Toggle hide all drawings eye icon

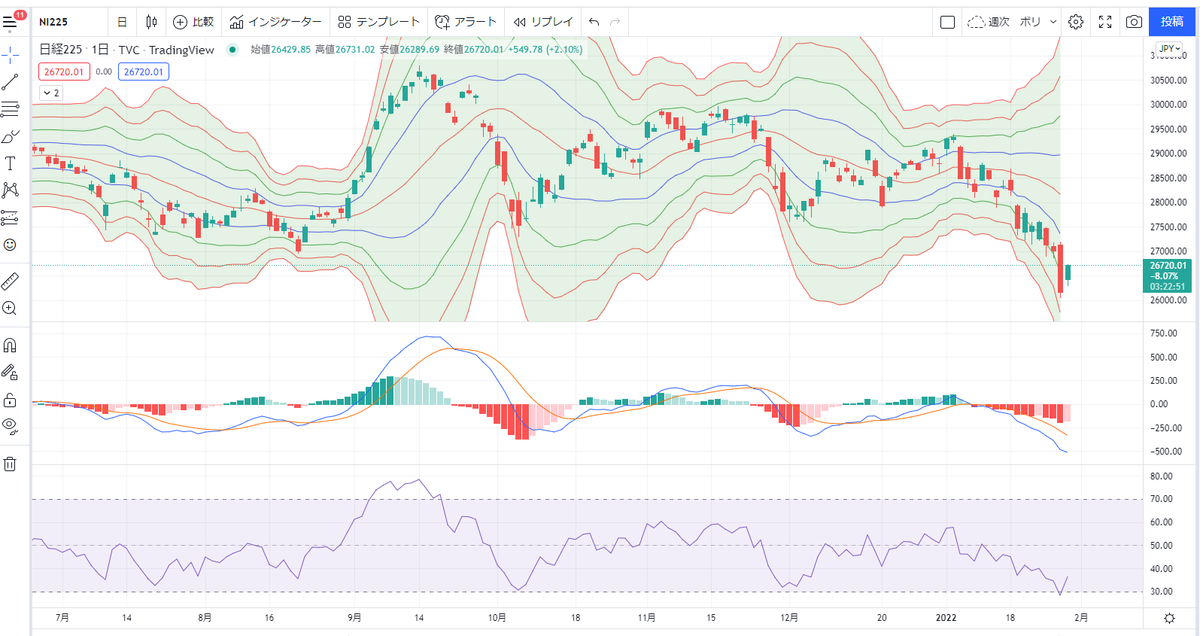click(x=10, y=427)
